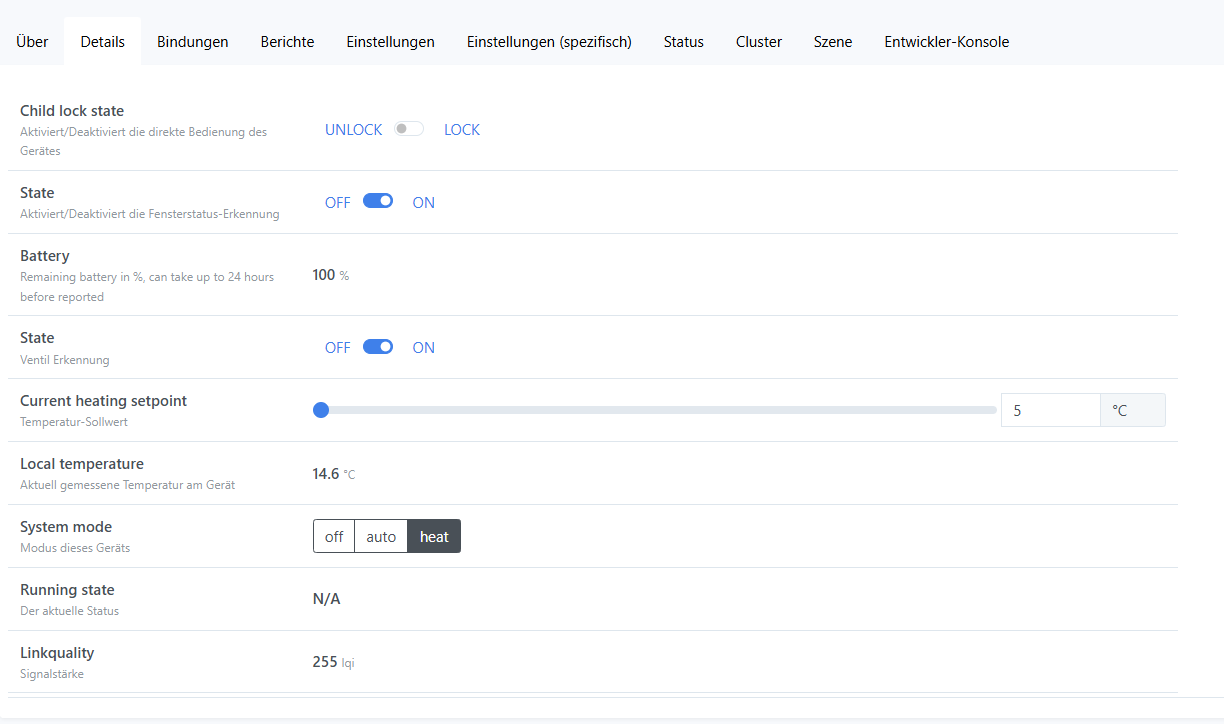Open the Einstellungen (spezifisch) tab
Viewport: 1224px width, 724px height.
pyautogui.click(x=549, y=42)
